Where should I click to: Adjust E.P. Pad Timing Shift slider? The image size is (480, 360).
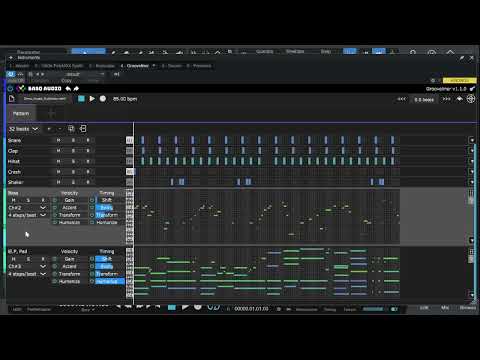point(110,259)
